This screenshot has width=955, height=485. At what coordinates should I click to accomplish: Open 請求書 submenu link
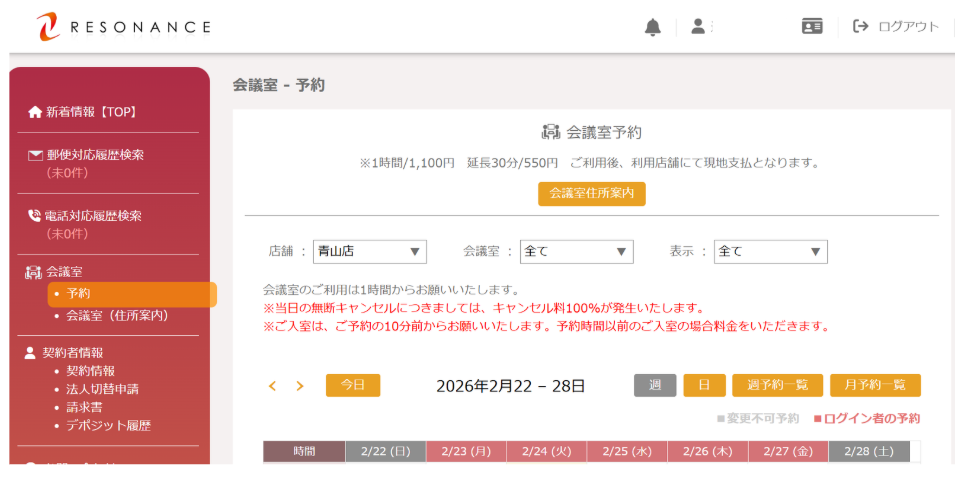(x=84, y=408)
